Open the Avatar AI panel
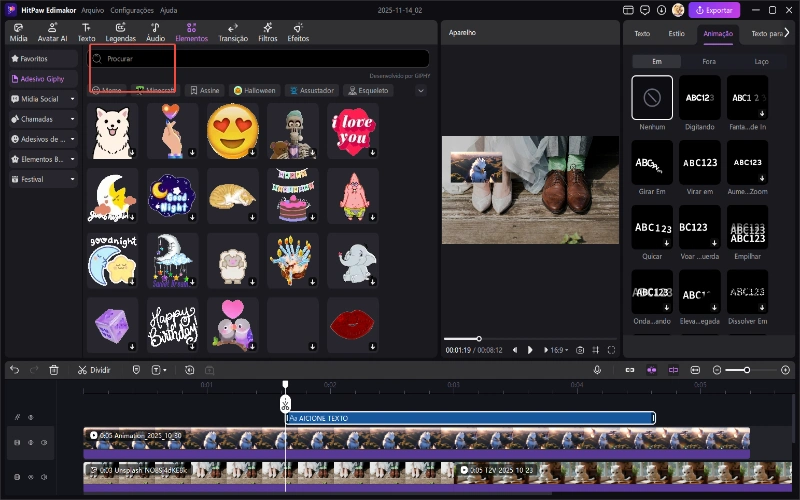800x500 pixels. (x=49, y=31)
